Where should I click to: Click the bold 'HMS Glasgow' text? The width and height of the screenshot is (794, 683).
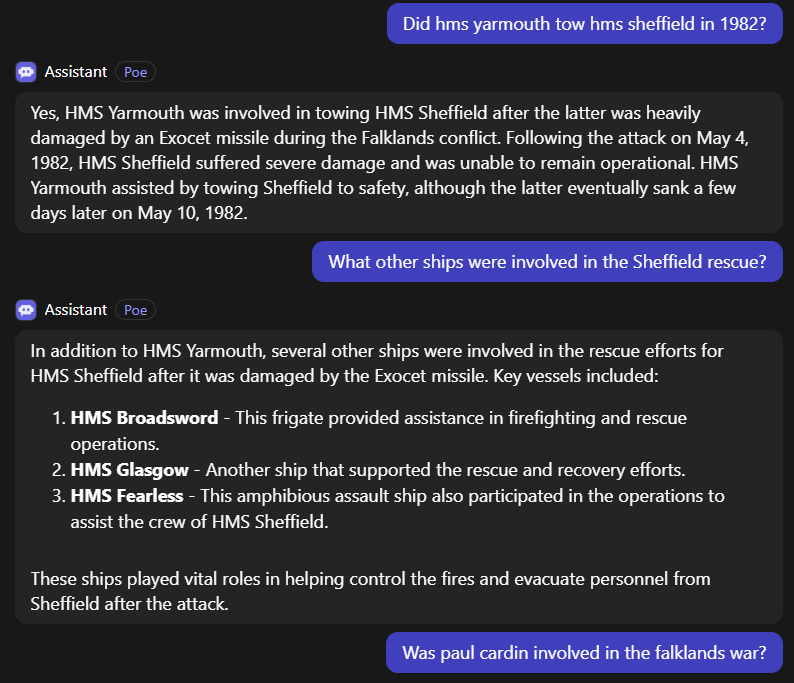133,470
